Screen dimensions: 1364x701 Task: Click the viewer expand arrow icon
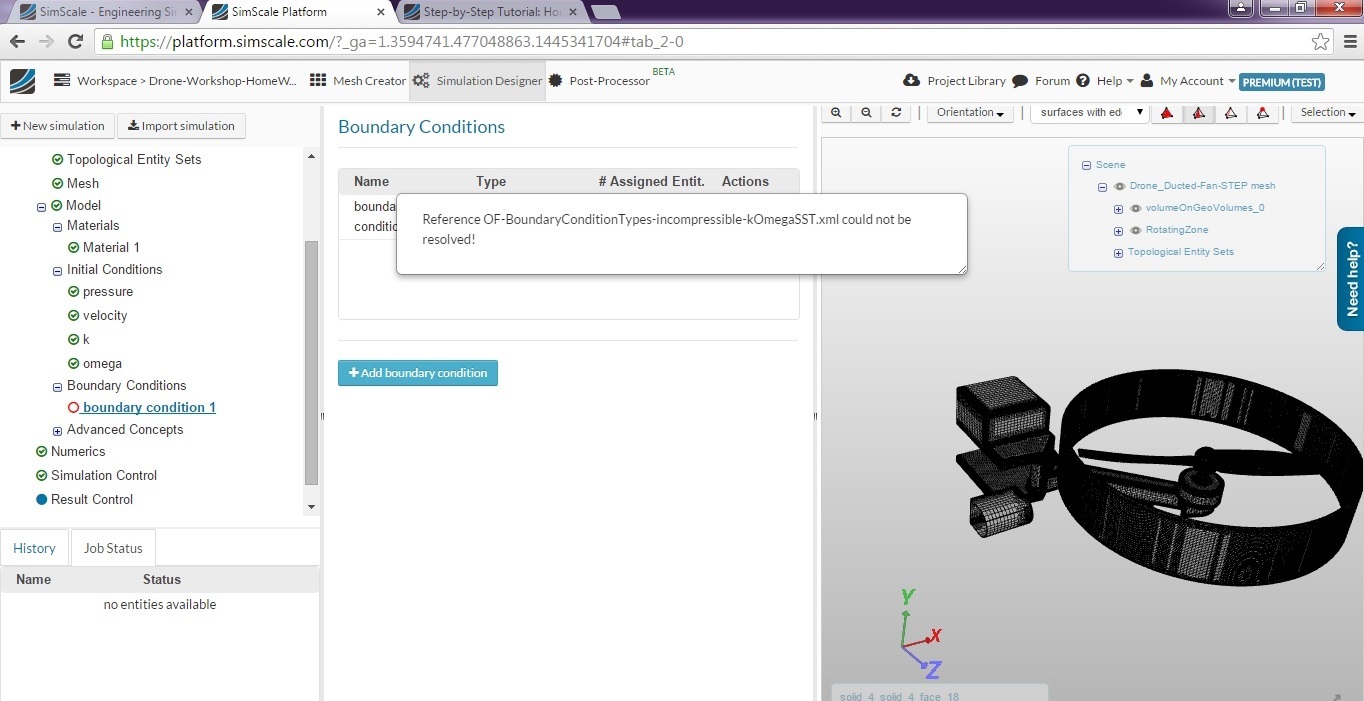[x=1337, y=696]
